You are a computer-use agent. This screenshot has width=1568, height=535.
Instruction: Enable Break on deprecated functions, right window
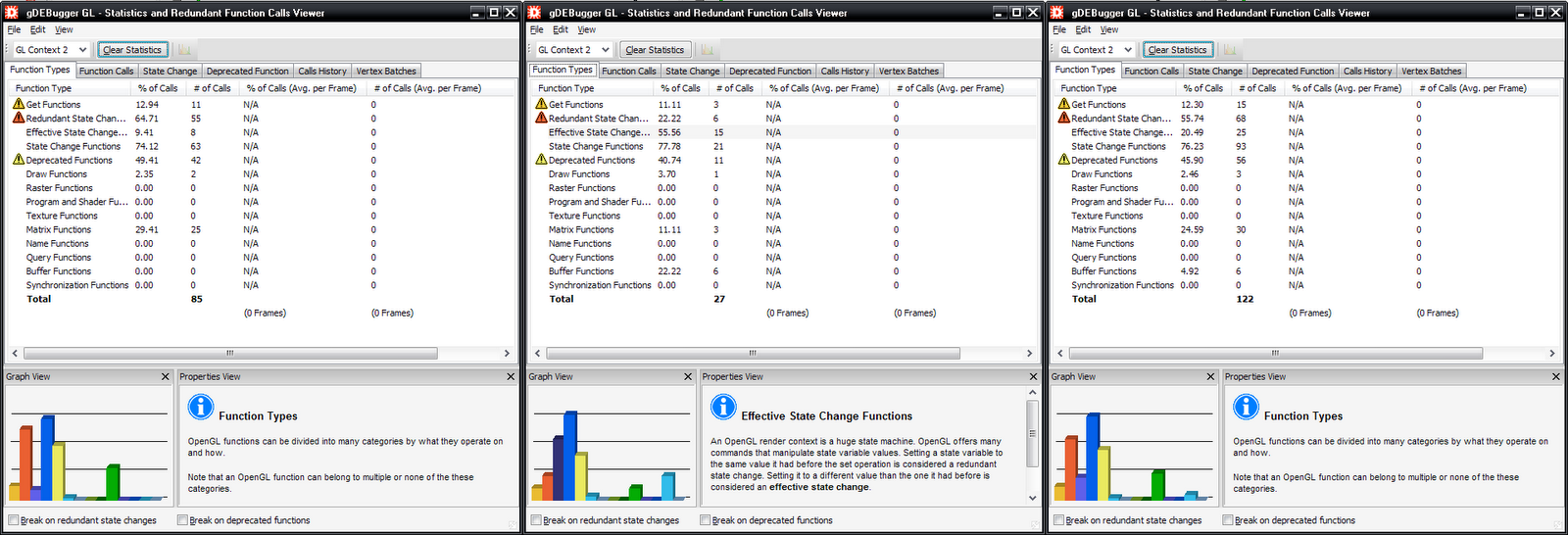pos(1228,520)
